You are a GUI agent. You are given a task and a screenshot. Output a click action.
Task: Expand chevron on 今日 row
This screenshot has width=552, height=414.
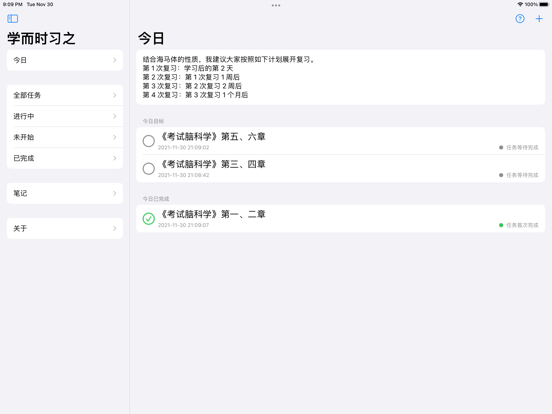tap(115, 60)
